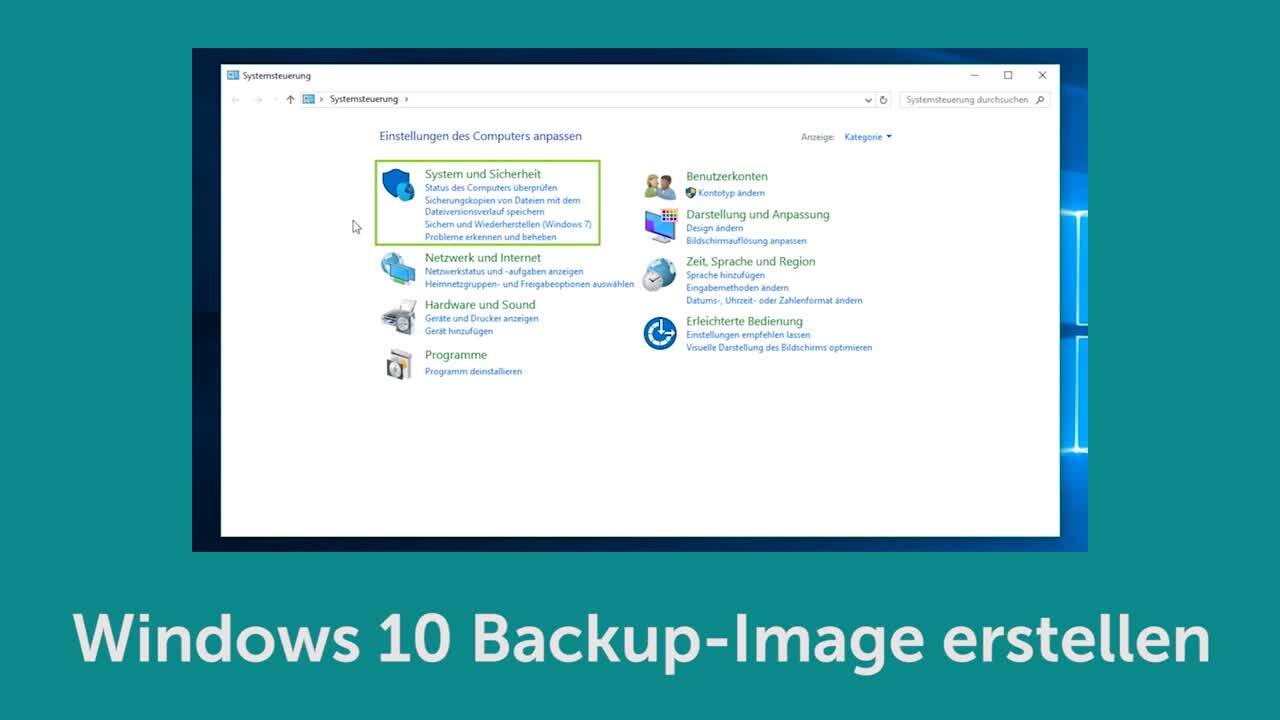
Task: Click the forward navigation arrow
Action: coord(258,100)
